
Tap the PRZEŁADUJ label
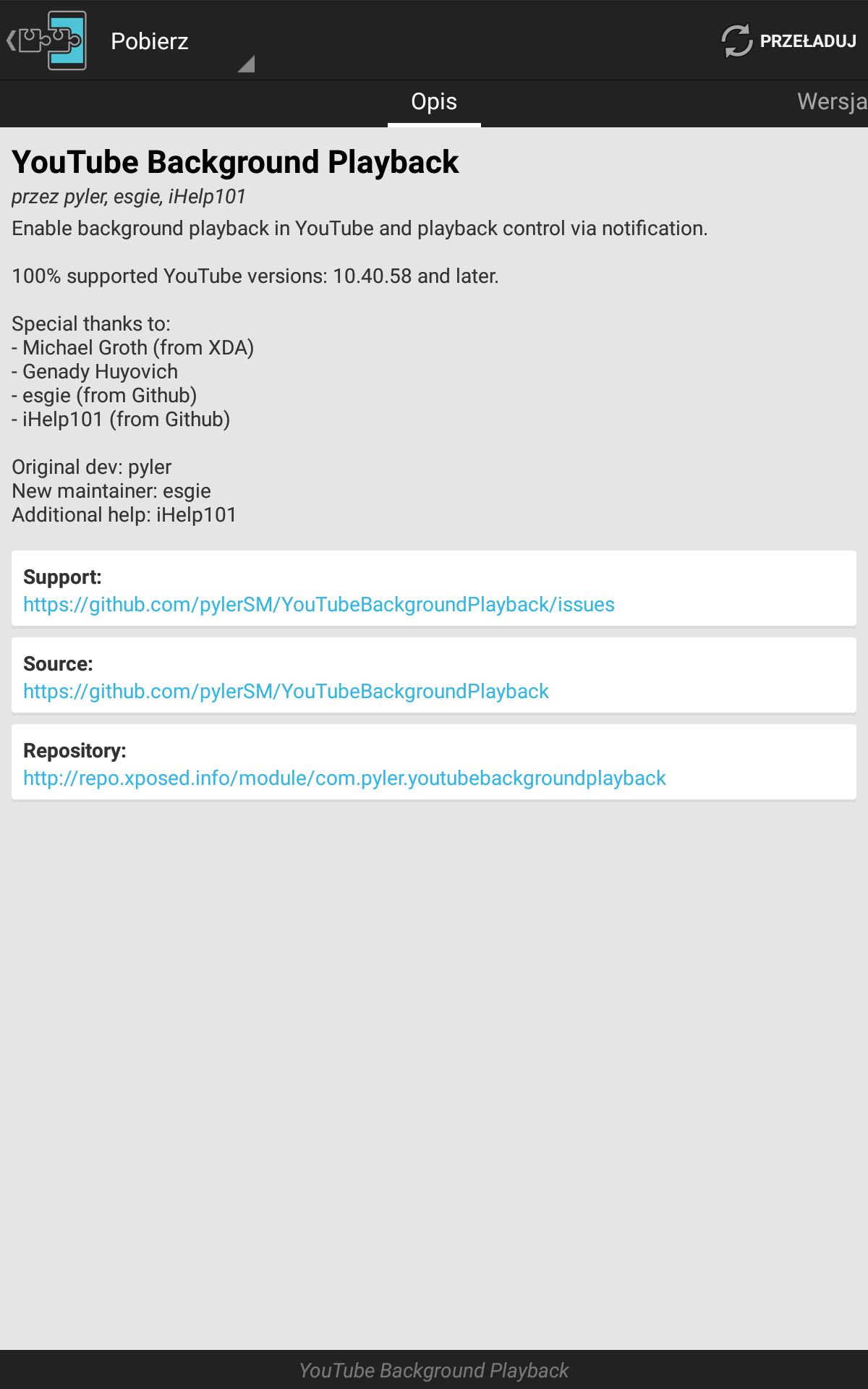click(x=808, y=41)
